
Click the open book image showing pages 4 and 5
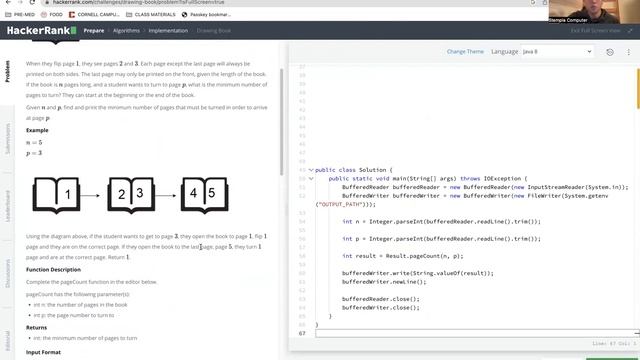204,195
